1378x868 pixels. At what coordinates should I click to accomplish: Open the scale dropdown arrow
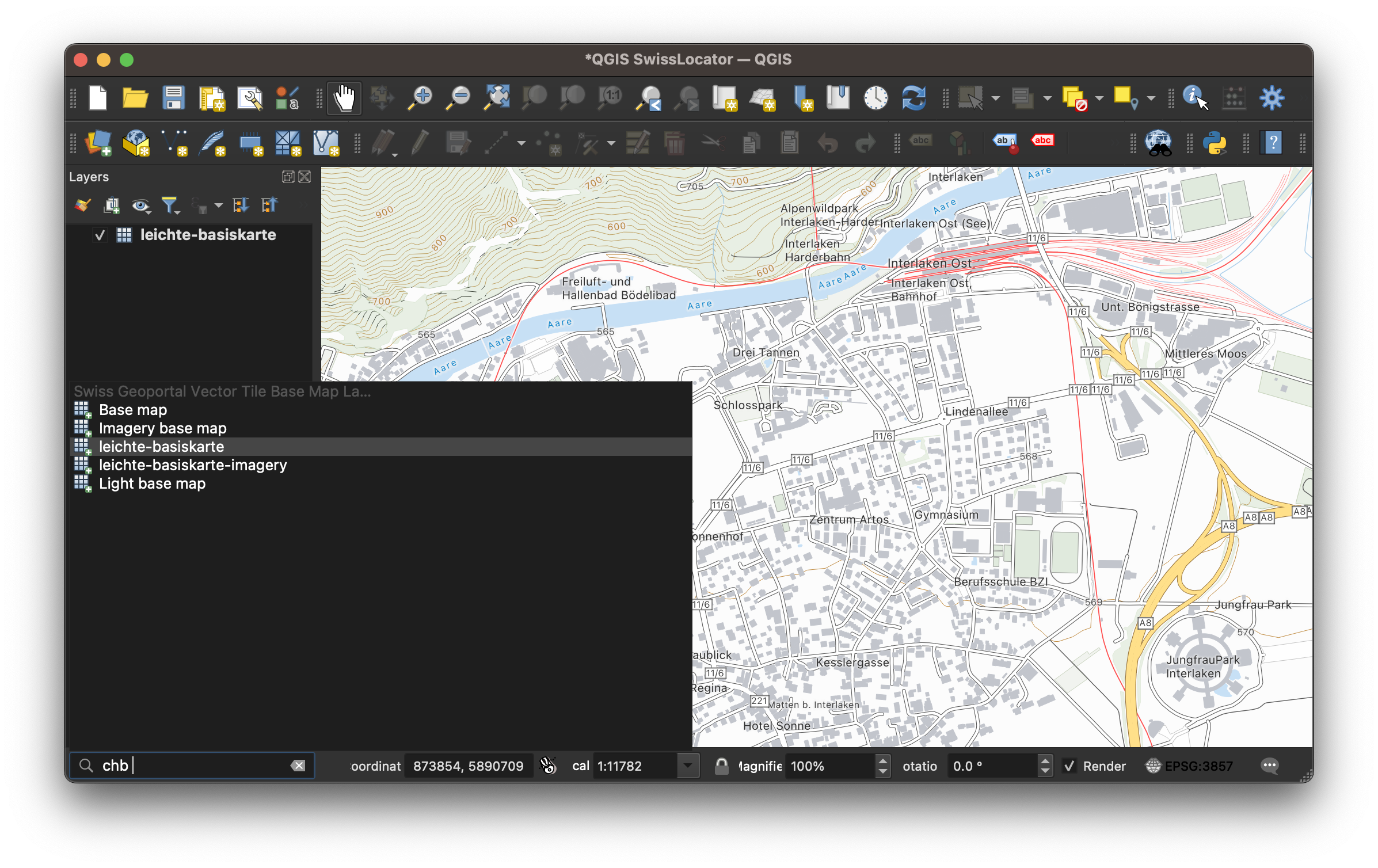[x=688, y=766]
